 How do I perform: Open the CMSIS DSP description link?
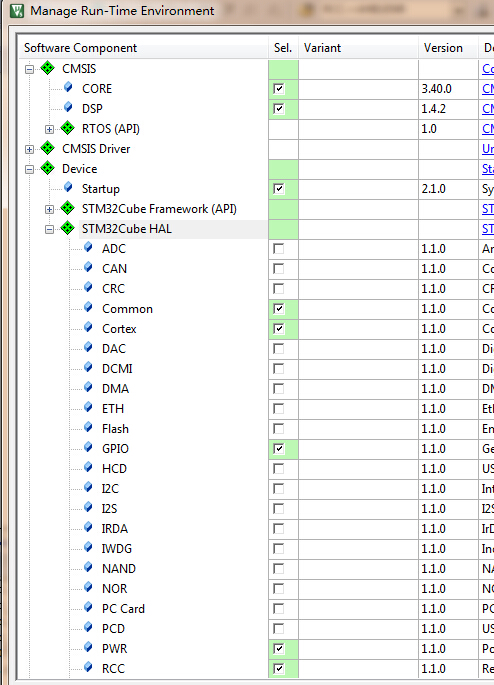click(488, 109)
